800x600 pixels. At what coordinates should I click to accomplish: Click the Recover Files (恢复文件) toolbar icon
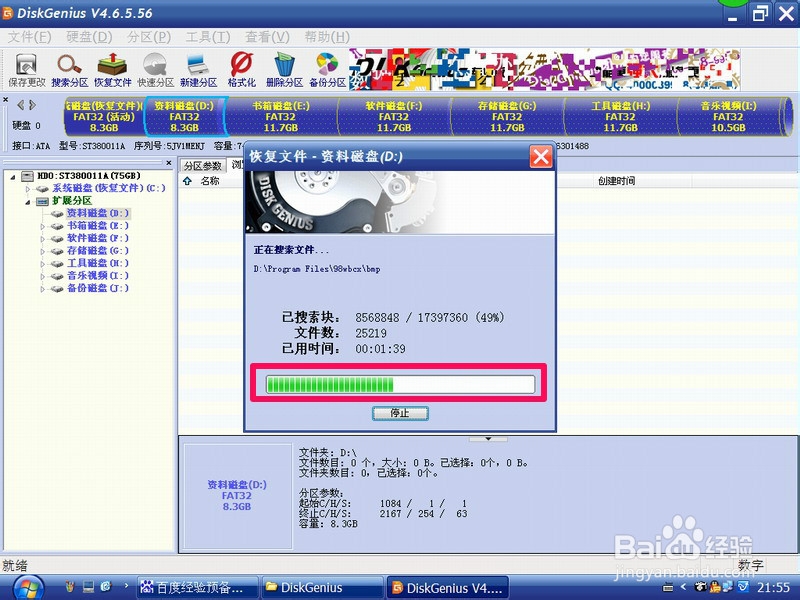point(112,69)
